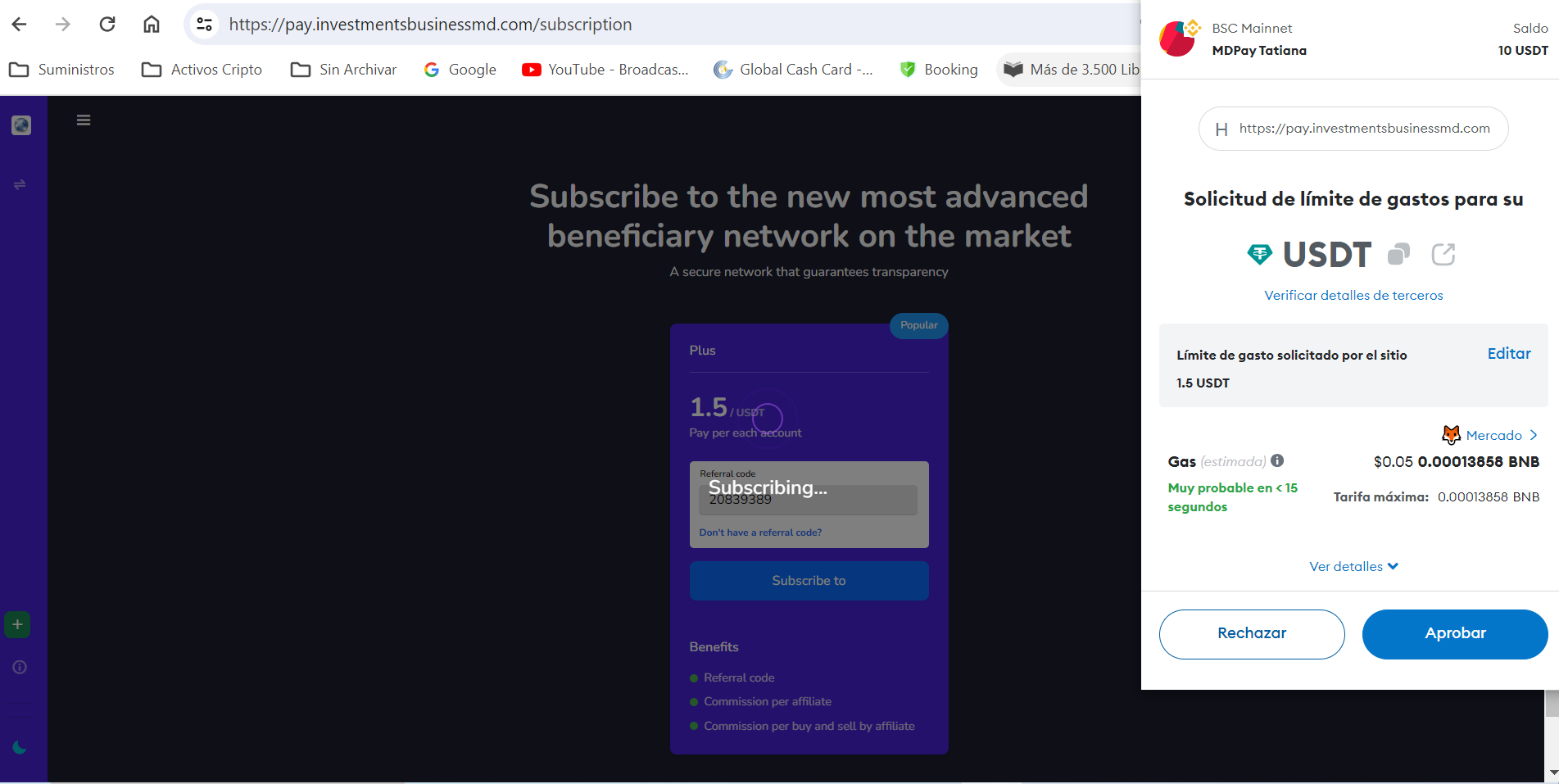
Task: Open the sidebar info circle icon
Action: pos(20,667)
